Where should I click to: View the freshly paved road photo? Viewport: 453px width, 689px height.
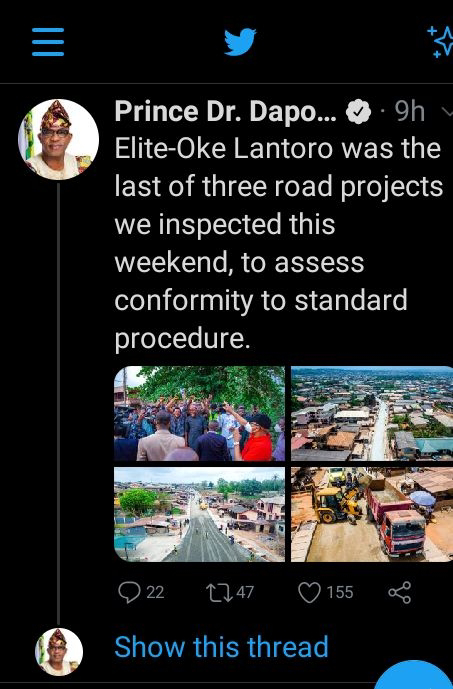(199, 515)
